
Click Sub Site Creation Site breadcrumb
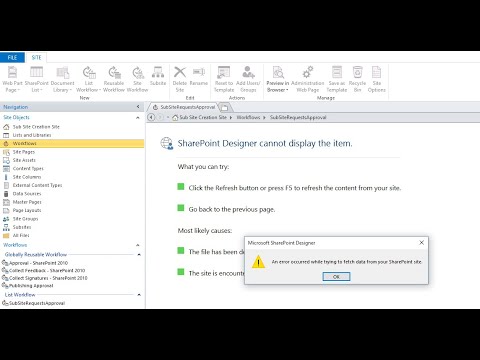pyautogui.click(x=203, y=117)
